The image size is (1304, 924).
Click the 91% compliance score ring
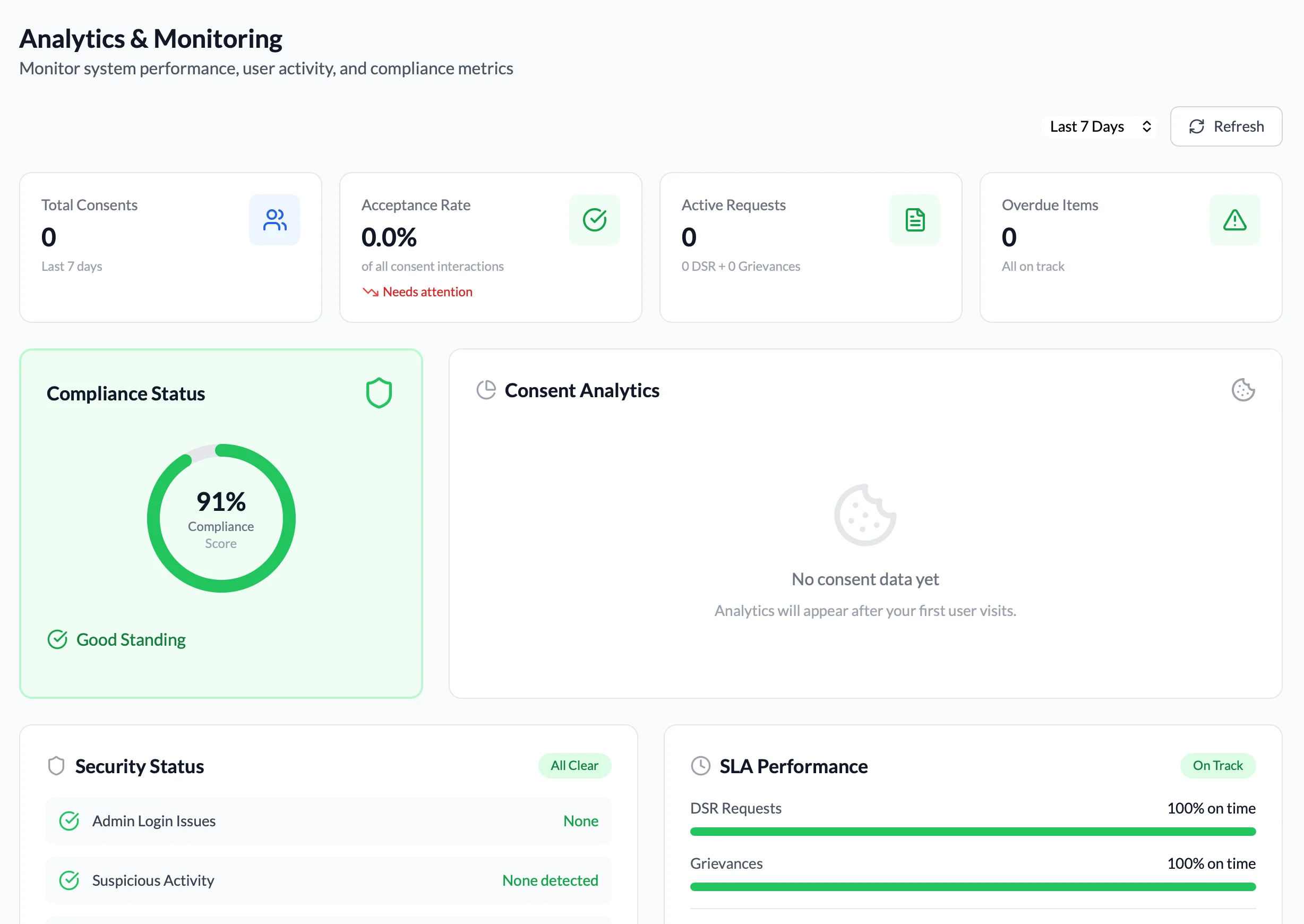(x=221, y=518)
